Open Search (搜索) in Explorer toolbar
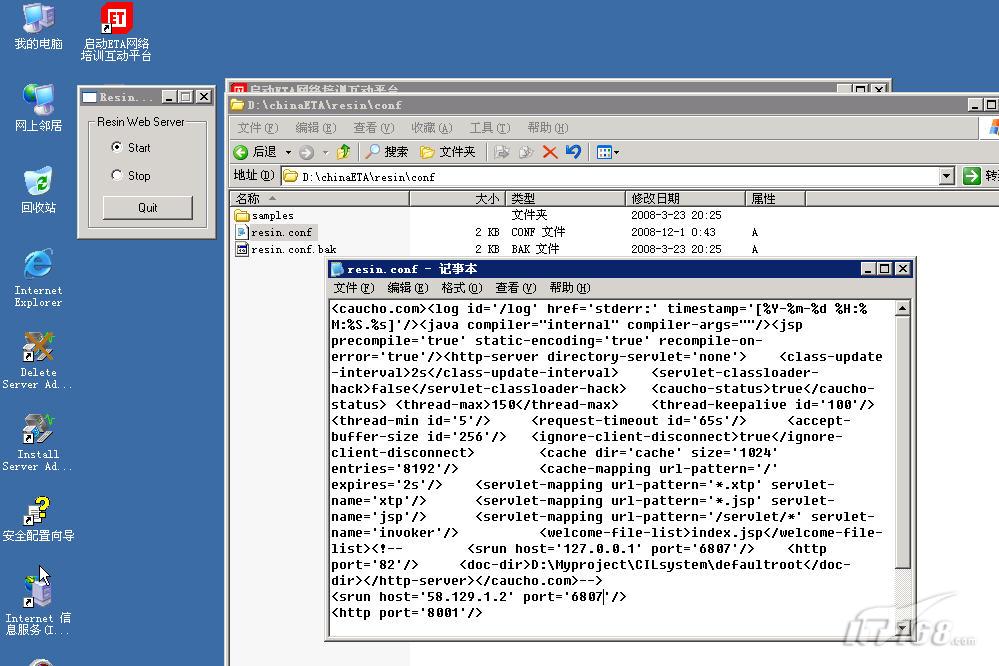Viewport: 999px width, 666px height. [x=387, y=152]
